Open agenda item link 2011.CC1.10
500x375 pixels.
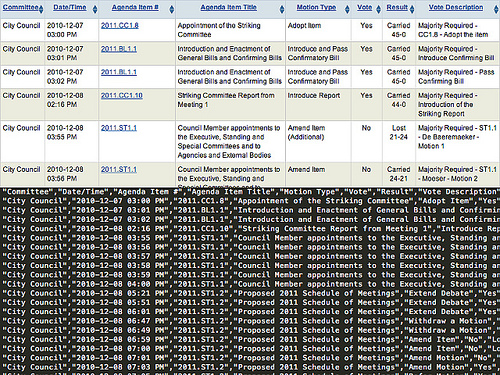pyautogui.click(x=122, y=95)
